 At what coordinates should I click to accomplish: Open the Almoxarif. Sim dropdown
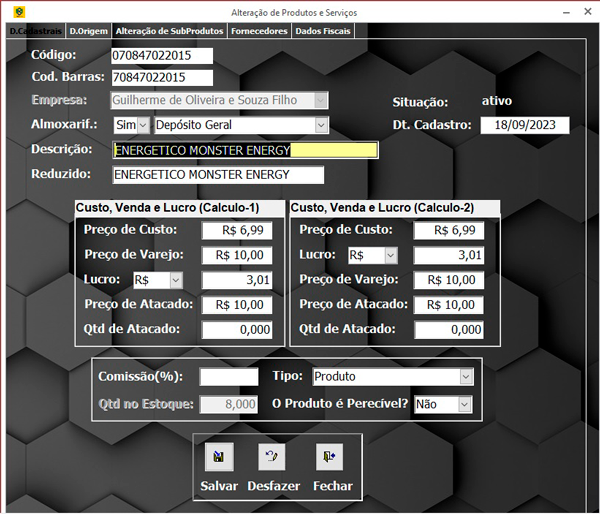(143, 125)
